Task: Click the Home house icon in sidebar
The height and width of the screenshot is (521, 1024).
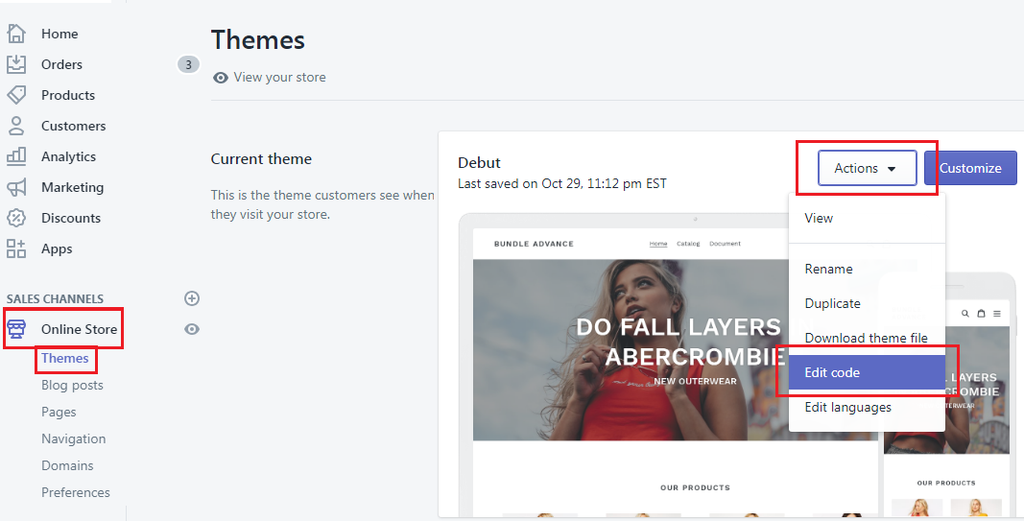Action: click(16, 33)
